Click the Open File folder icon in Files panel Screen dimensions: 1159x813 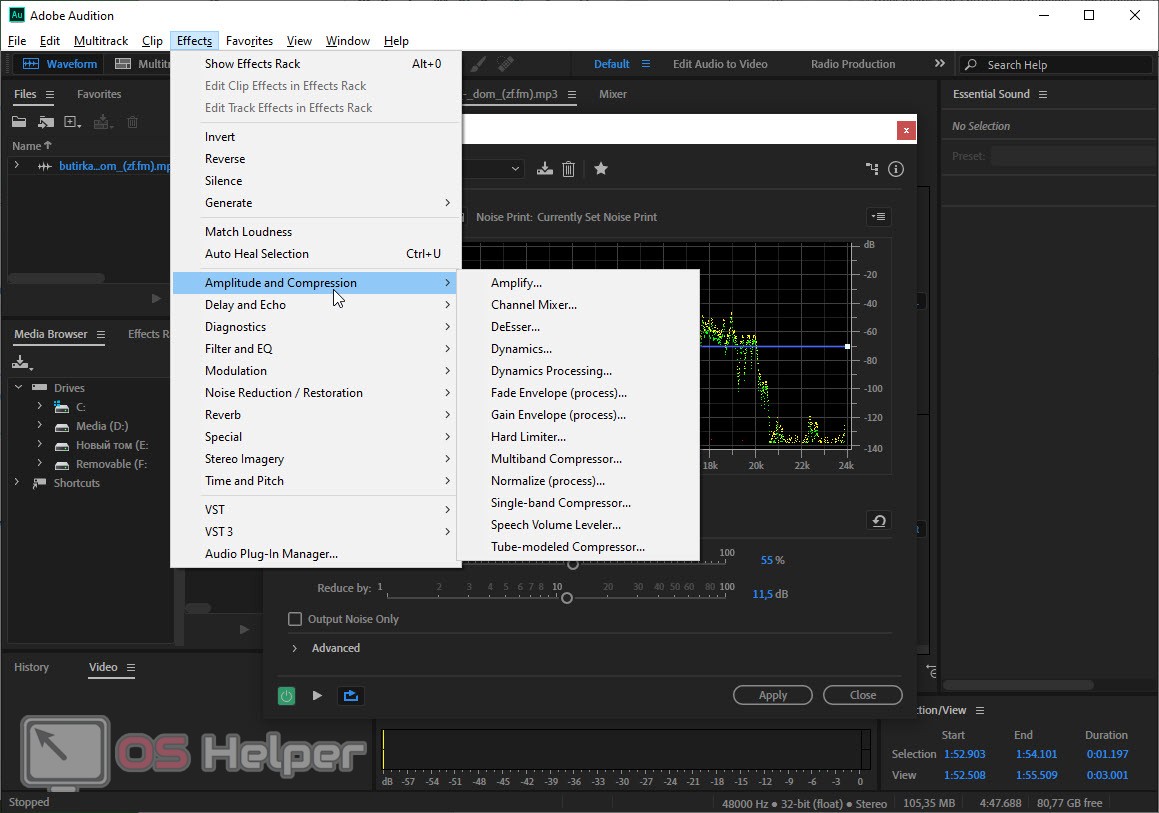[19, 122]
